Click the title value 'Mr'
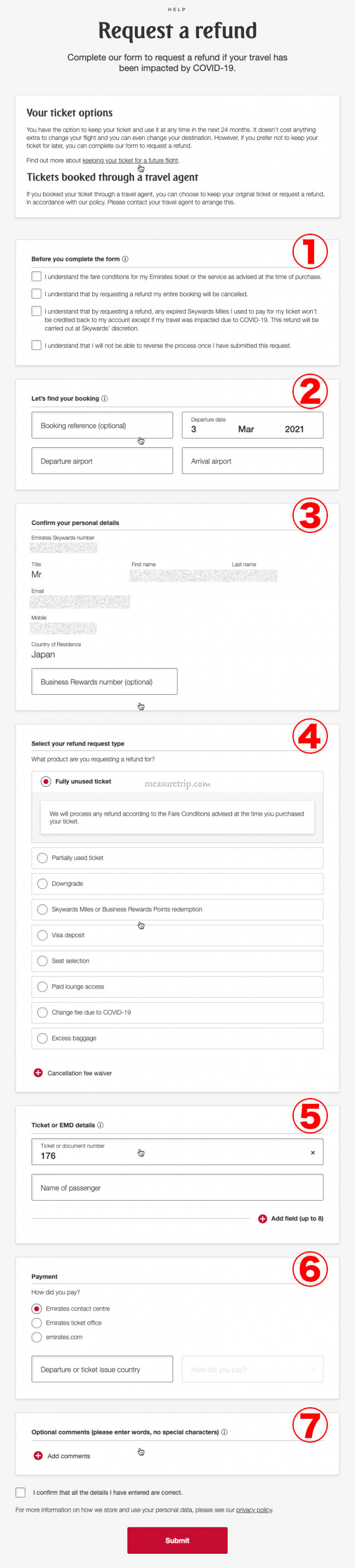Image resolution: width=355 pixels, height=1568 pixels. point(37,574)
